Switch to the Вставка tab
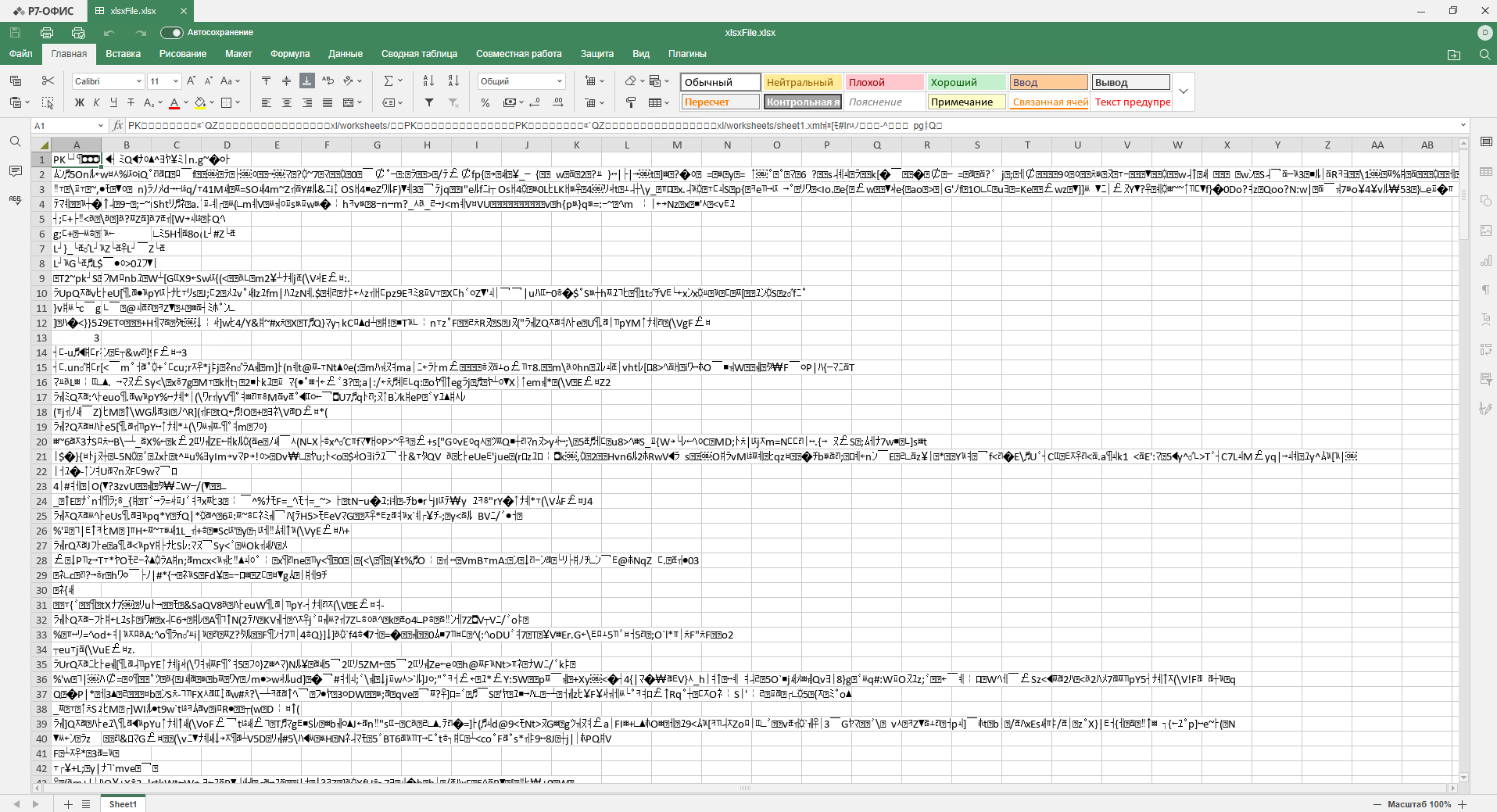The image size is (1497, 812). coord(124,54)
